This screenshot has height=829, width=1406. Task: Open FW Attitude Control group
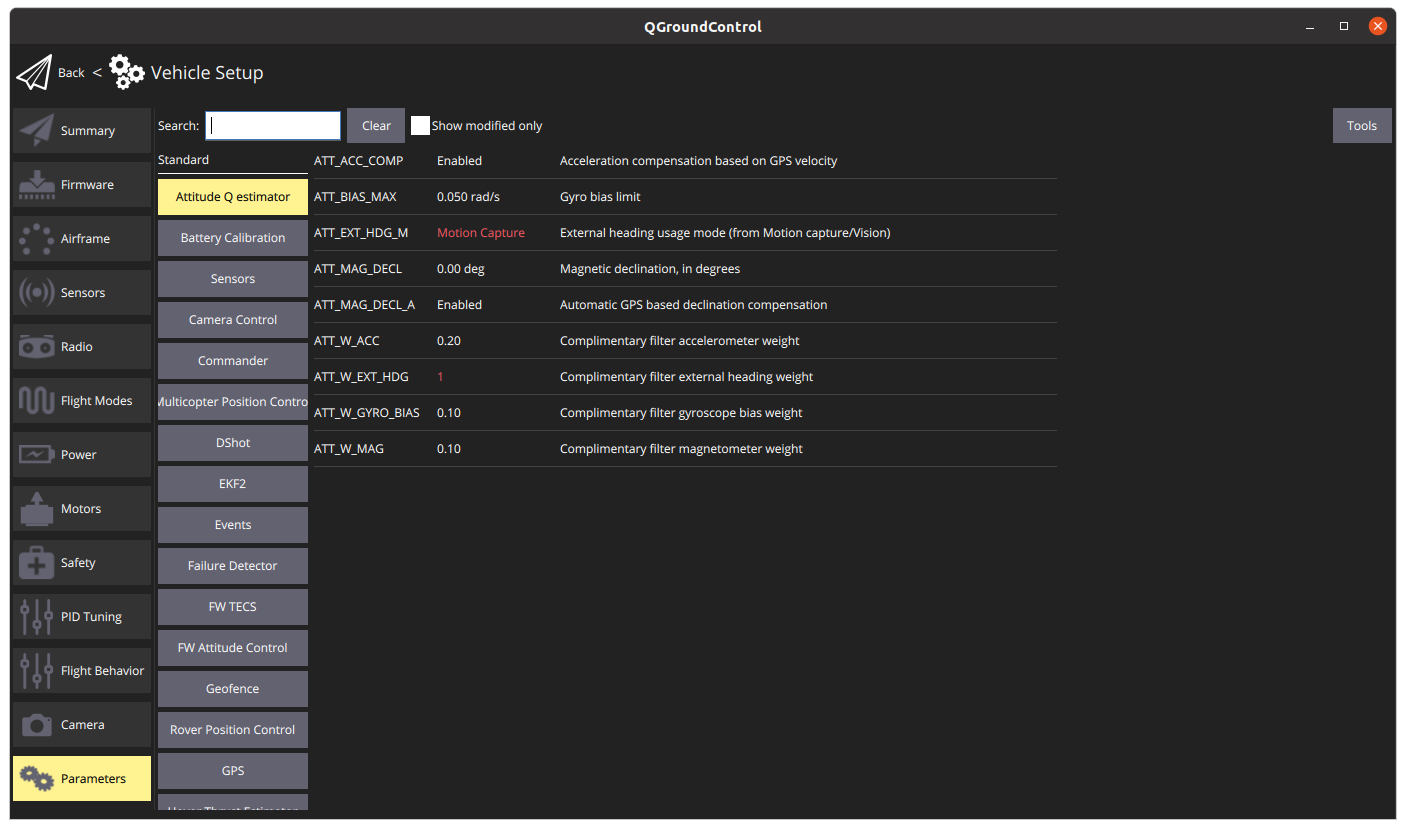point(233,648)
